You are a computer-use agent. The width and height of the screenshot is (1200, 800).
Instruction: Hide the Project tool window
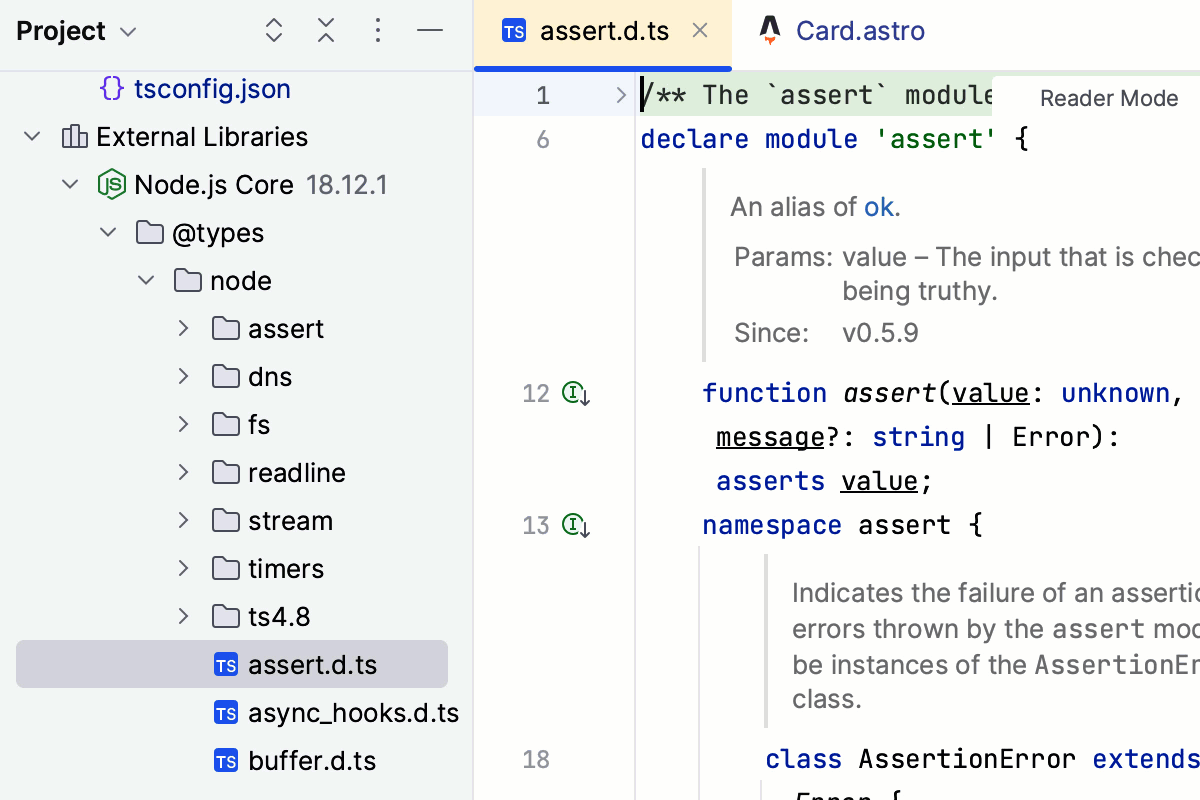[430, 31]
